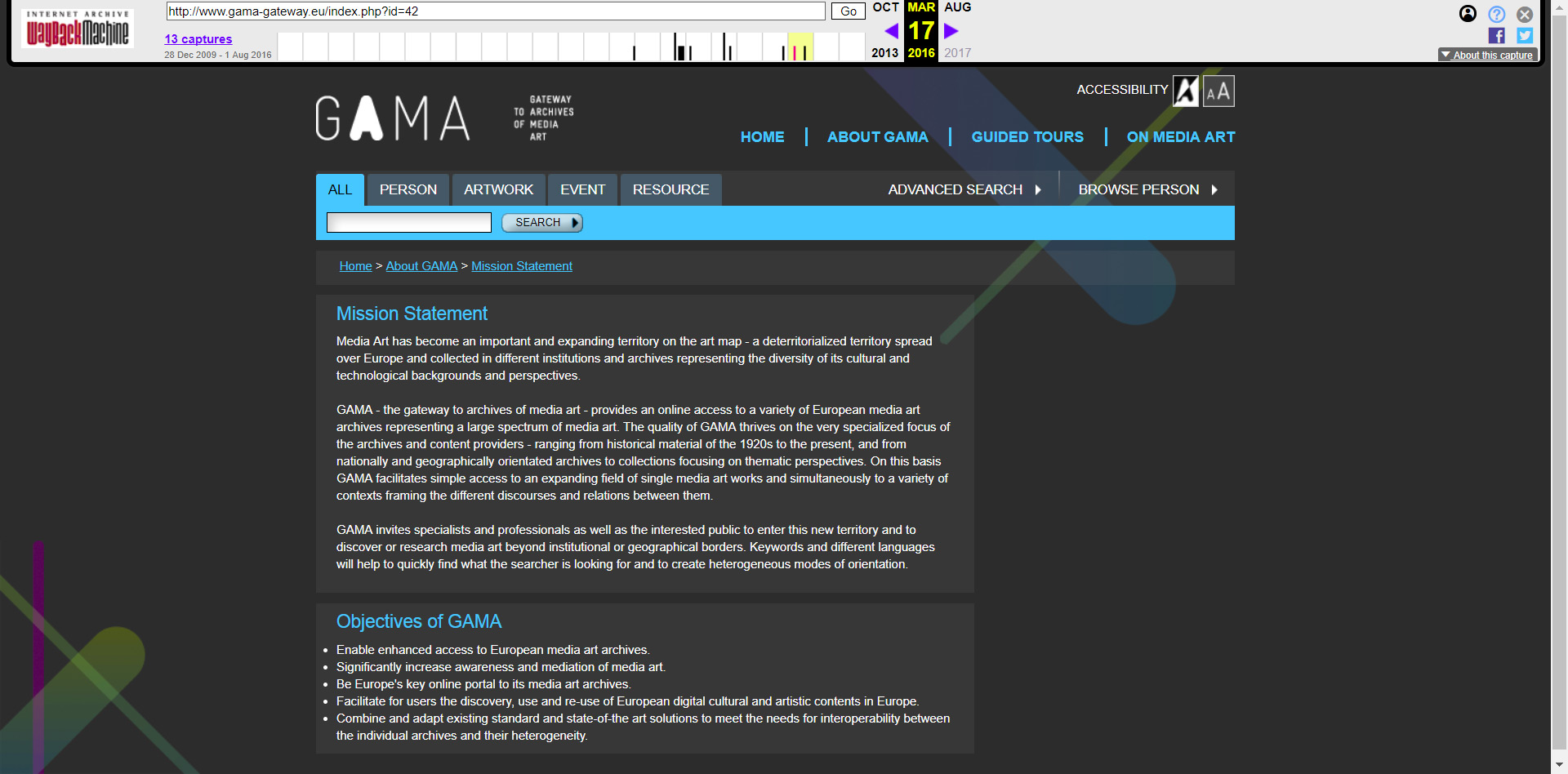Toggle larger font size accessibility button

click(1218, 91)
